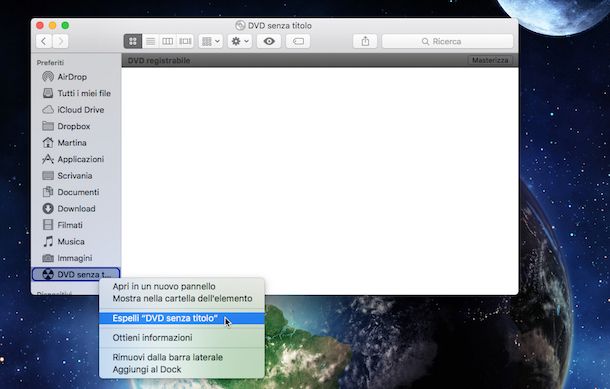Image resolution: width=610 pixels, height=389 pixels.
Task: Close the Finder window
Action: click(x=40, y=25)
